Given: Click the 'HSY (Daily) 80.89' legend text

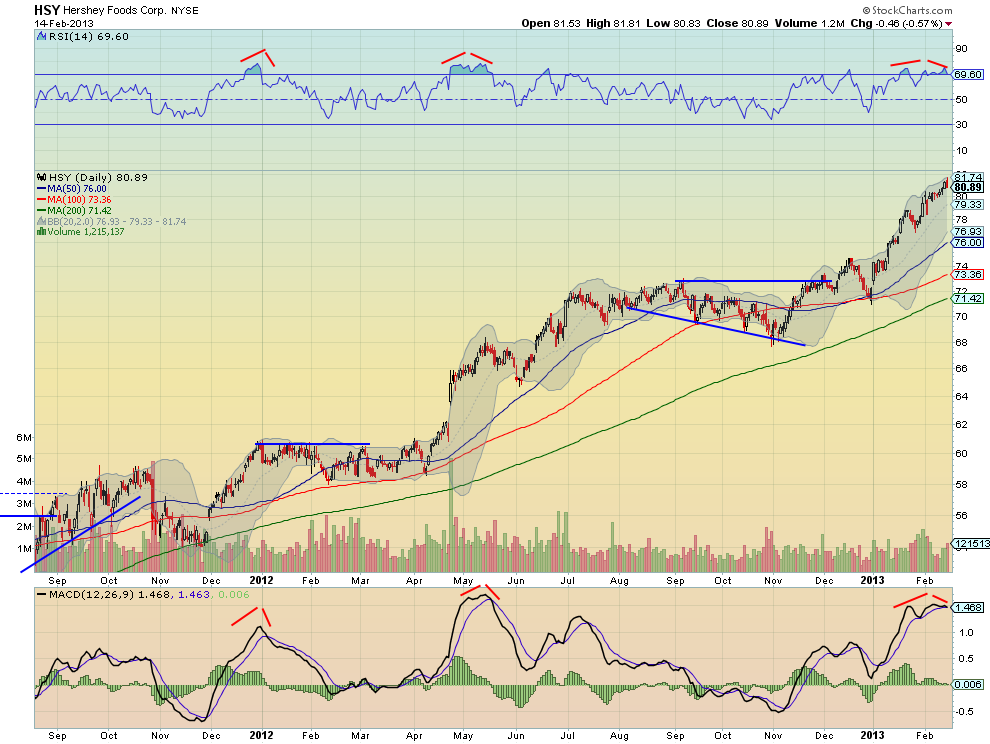Looking at the screenshot, I should (98, 177).
